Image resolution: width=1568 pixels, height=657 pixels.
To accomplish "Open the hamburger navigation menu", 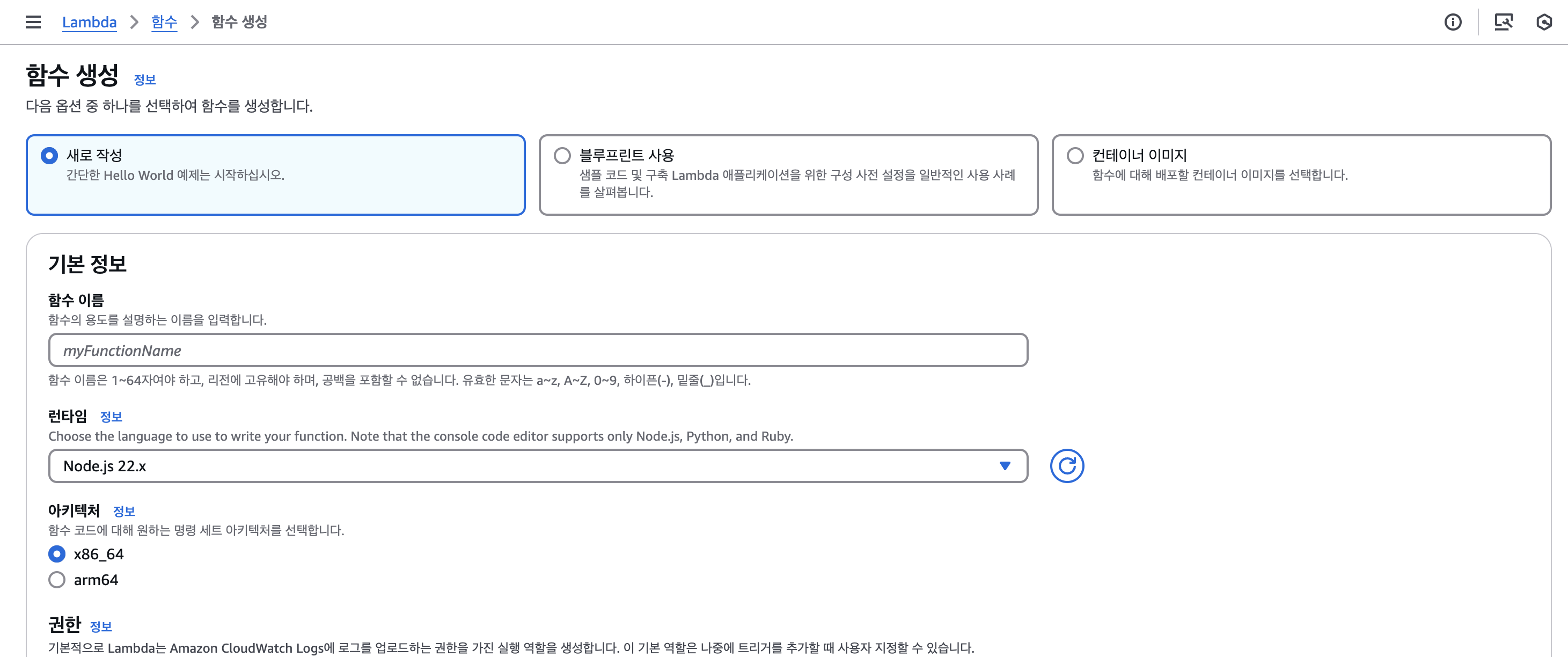I will tap(33, 23).
